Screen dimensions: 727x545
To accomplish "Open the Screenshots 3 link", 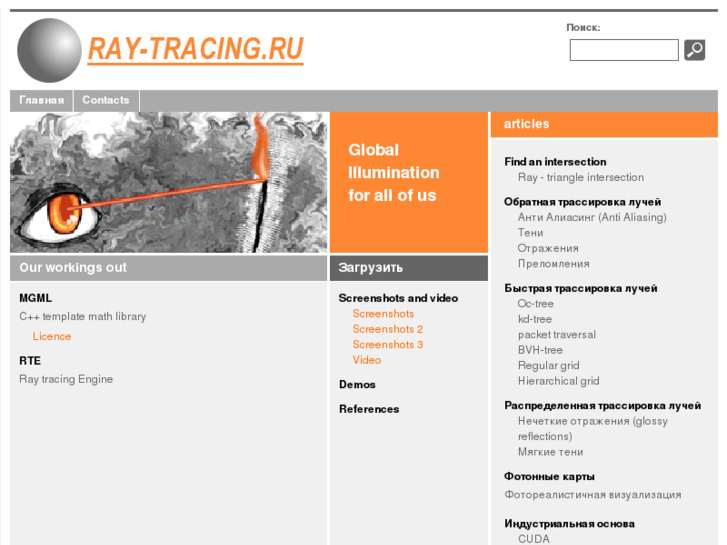I will [388, 344].
